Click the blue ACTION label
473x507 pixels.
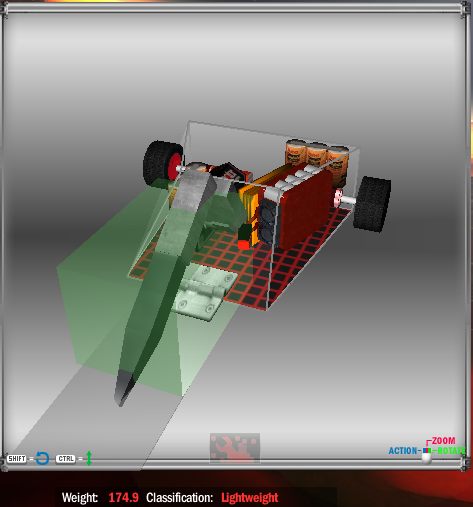click(x=403, y=451)
